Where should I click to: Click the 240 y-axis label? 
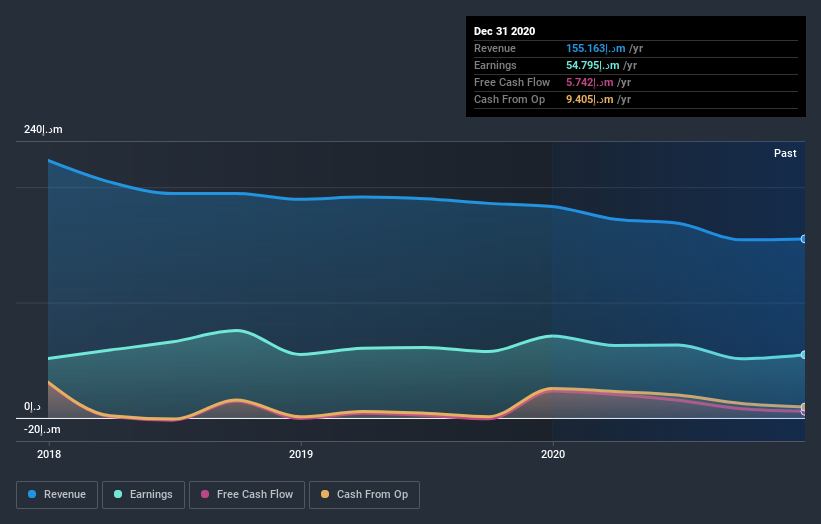(x=43, y=129)
